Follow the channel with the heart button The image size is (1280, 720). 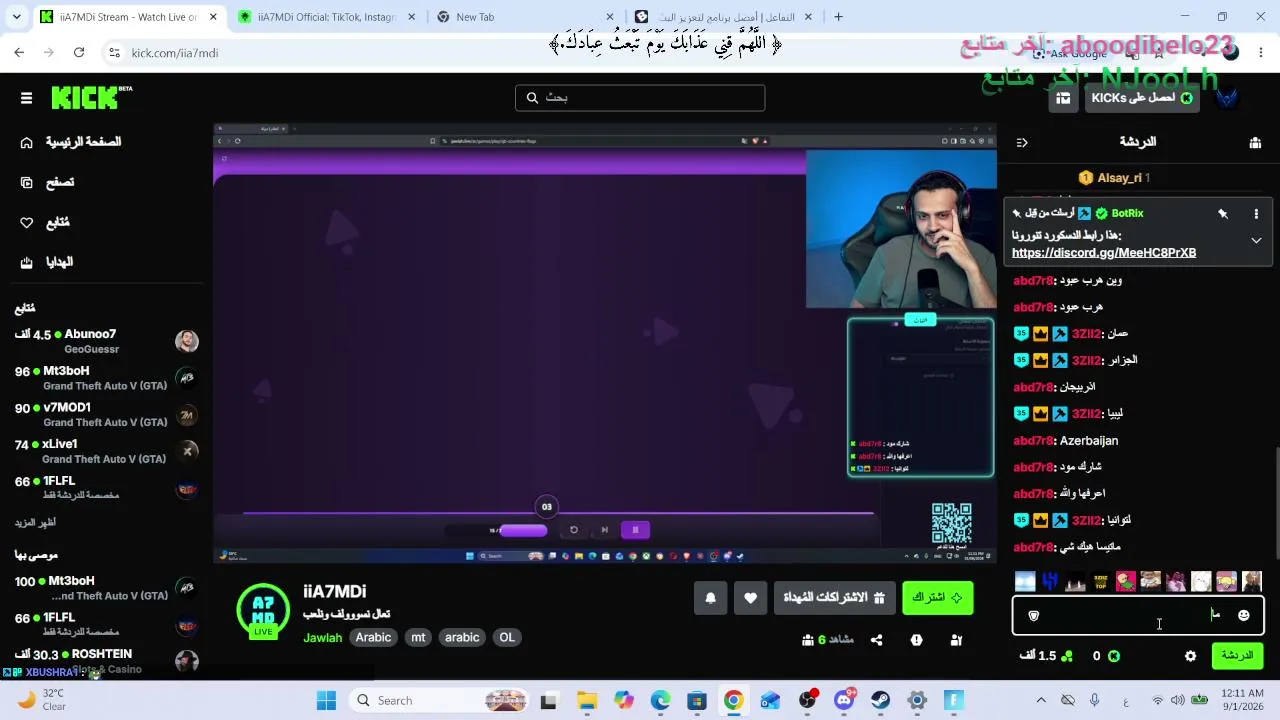point(750,597)
